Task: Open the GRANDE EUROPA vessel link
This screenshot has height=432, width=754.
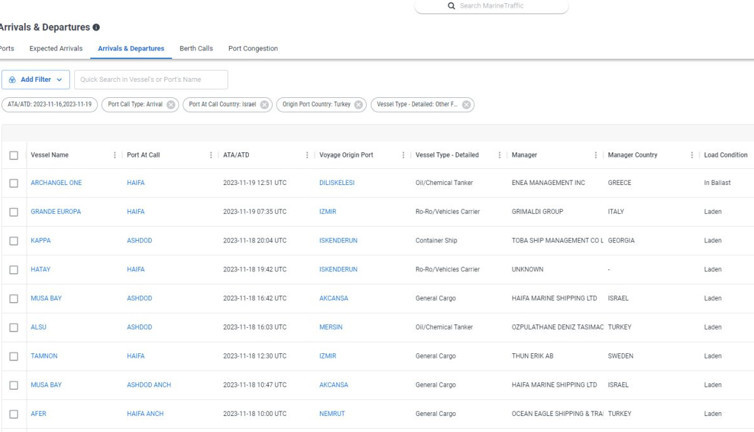Action: [x=56, y=212]
